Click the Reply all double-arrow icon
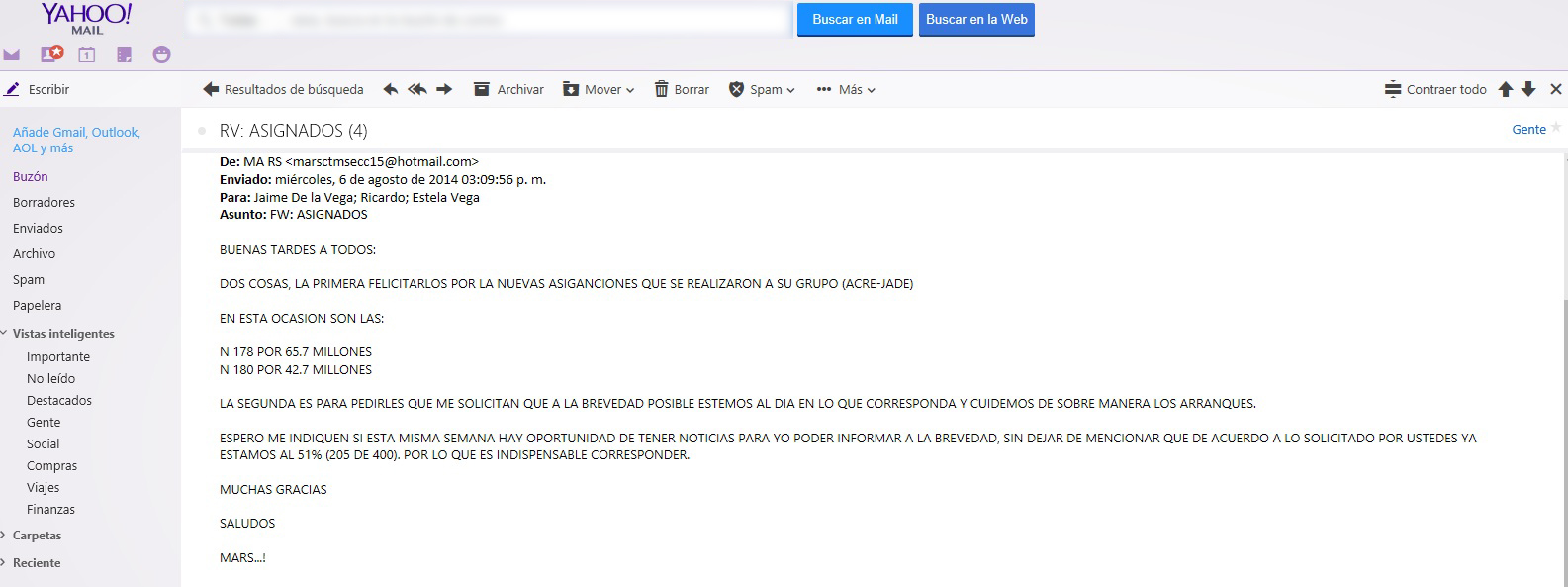1568x587 pixels. [417, 89]
